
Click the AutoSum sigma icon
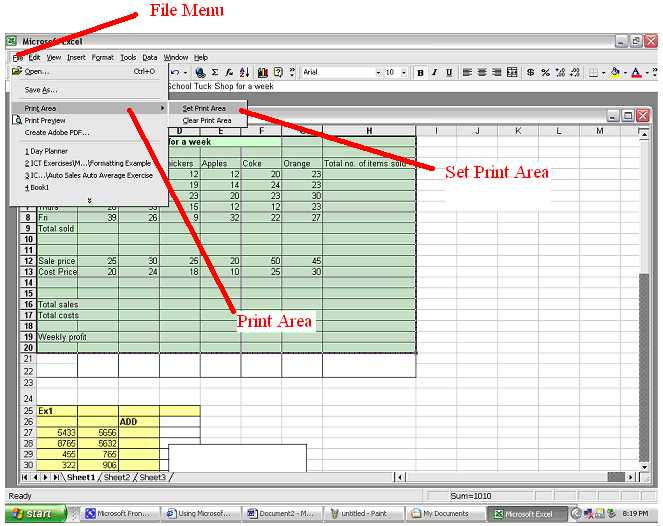(x=215, y=72)
